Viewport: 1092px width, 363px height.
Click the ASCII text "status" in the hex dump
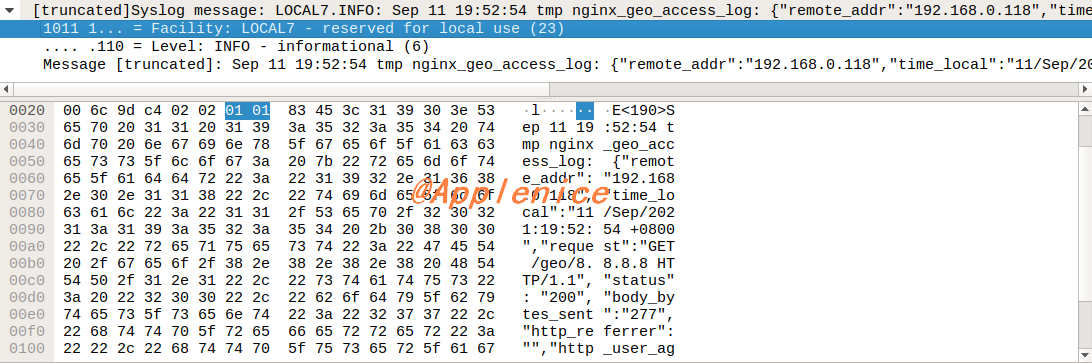[x=640, y=281]
